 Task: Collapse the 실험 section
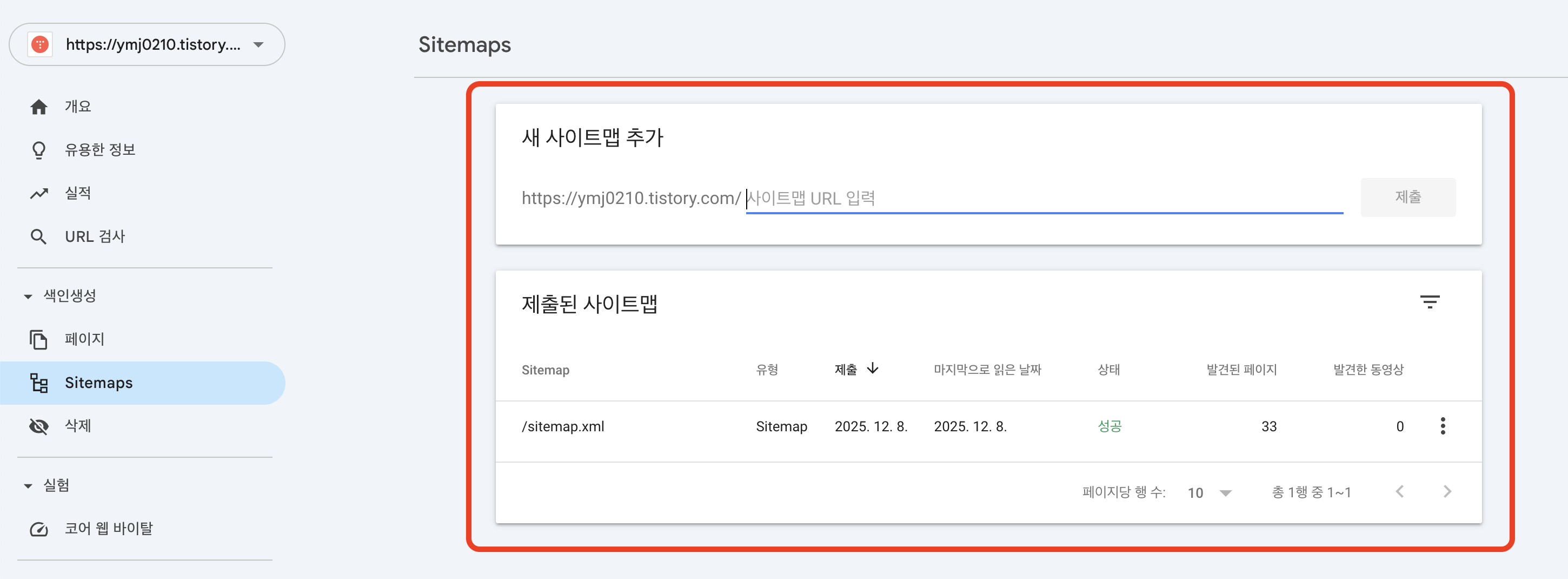click(x=28, y=485)
